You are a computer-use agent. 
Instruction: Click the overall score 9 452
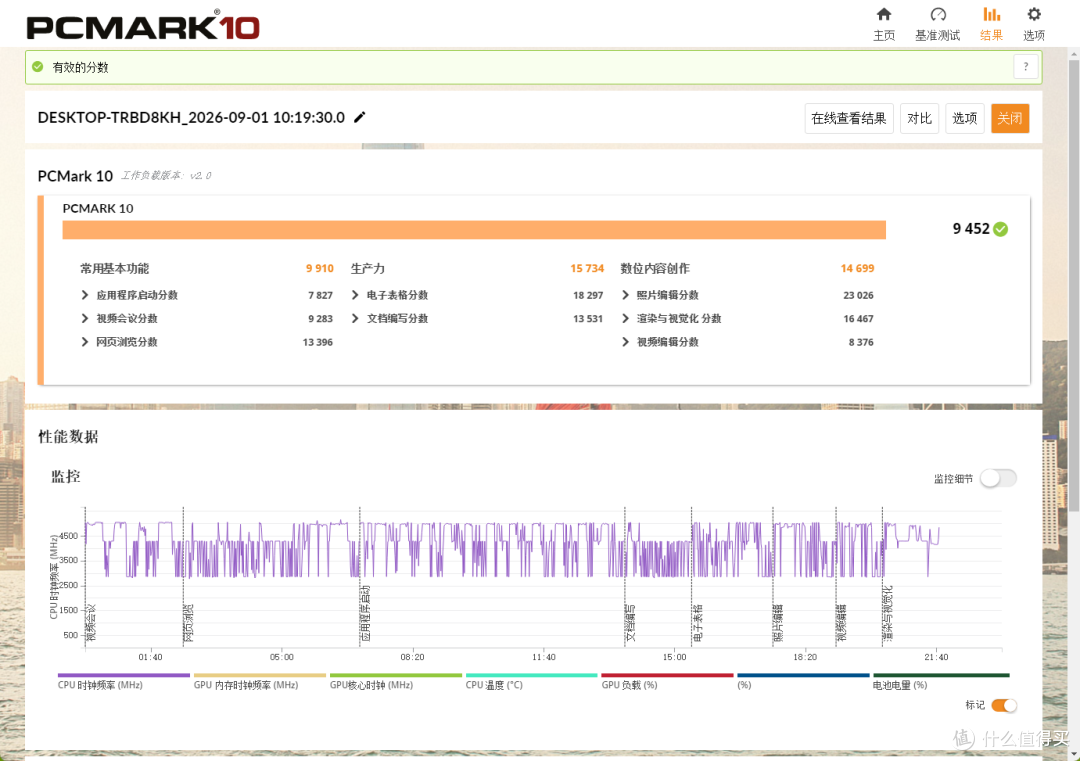(971, 229)
